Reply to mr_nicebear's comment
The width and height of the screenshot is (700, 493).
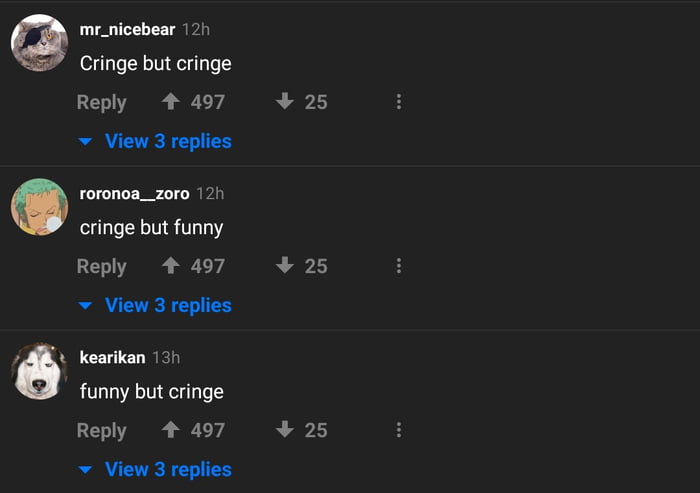101,102
